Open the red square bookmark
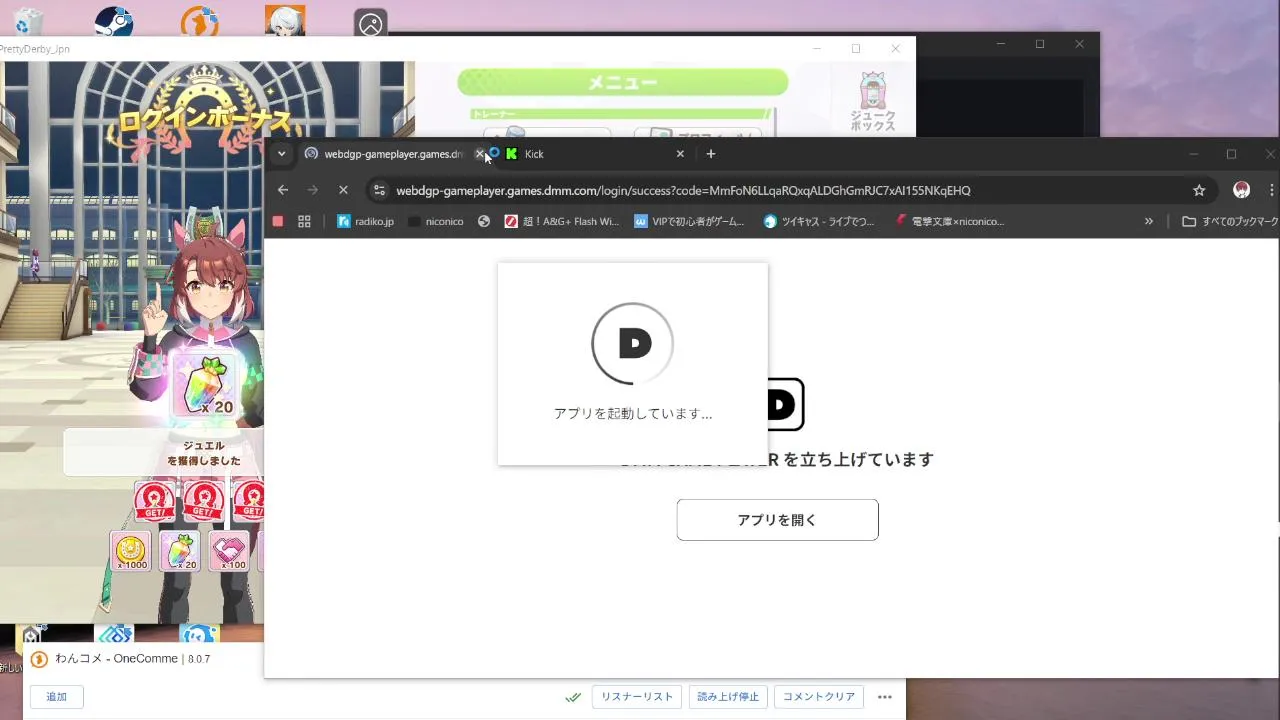The image size is (1280, 720). (278, 221)
